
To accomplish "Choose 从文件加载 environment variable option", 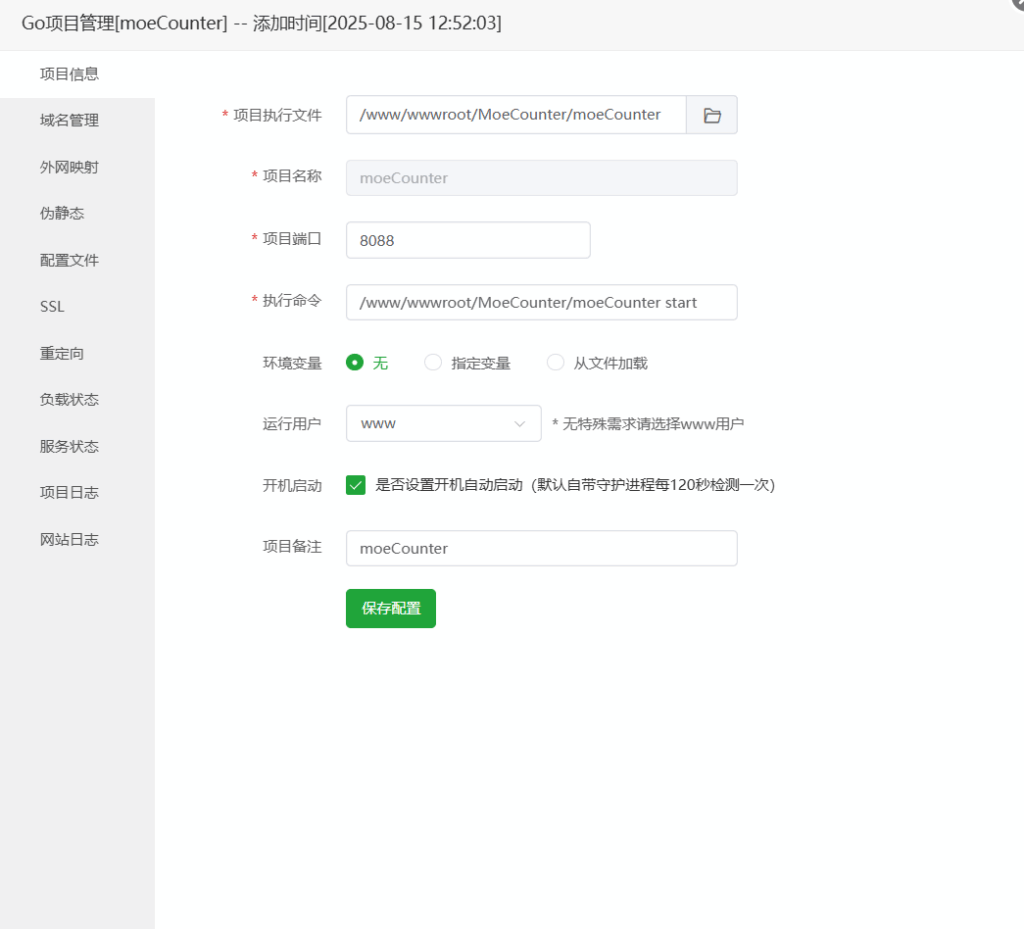I will 556,363.
